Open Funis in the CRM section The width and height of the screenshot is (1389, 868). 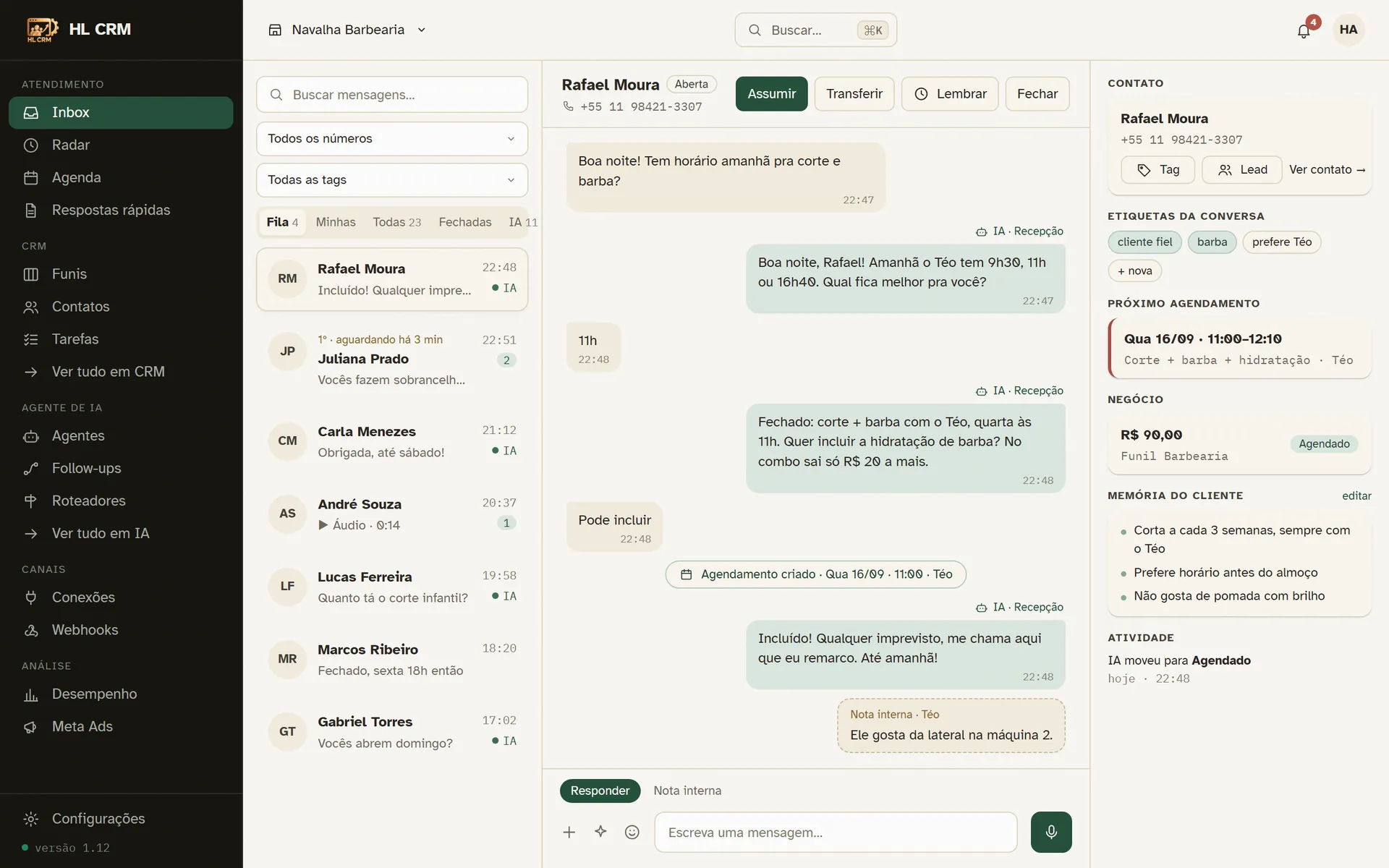pos(121,274)
